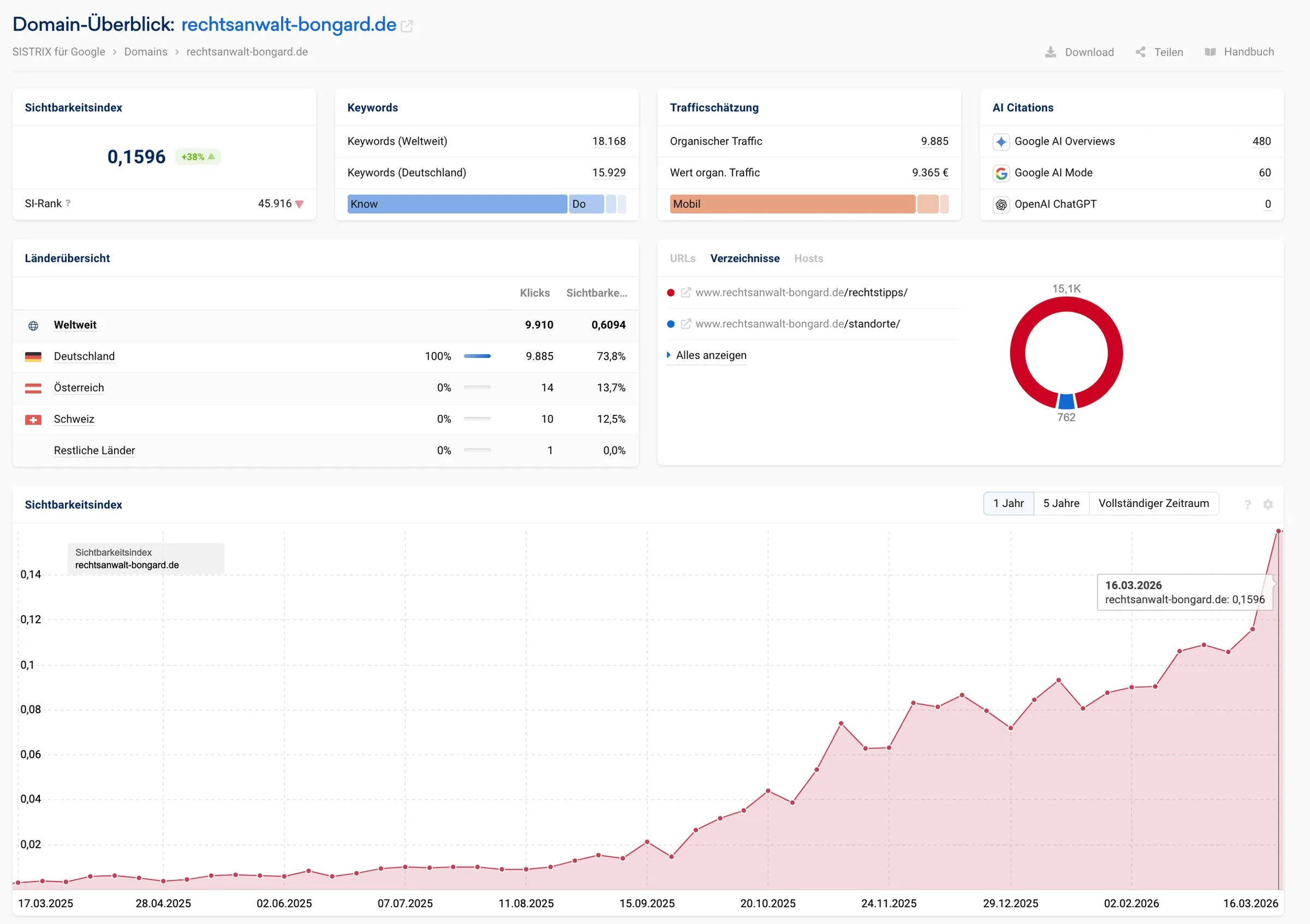
Task: Go to Domains breadcrumb
Action: [146, 52]
